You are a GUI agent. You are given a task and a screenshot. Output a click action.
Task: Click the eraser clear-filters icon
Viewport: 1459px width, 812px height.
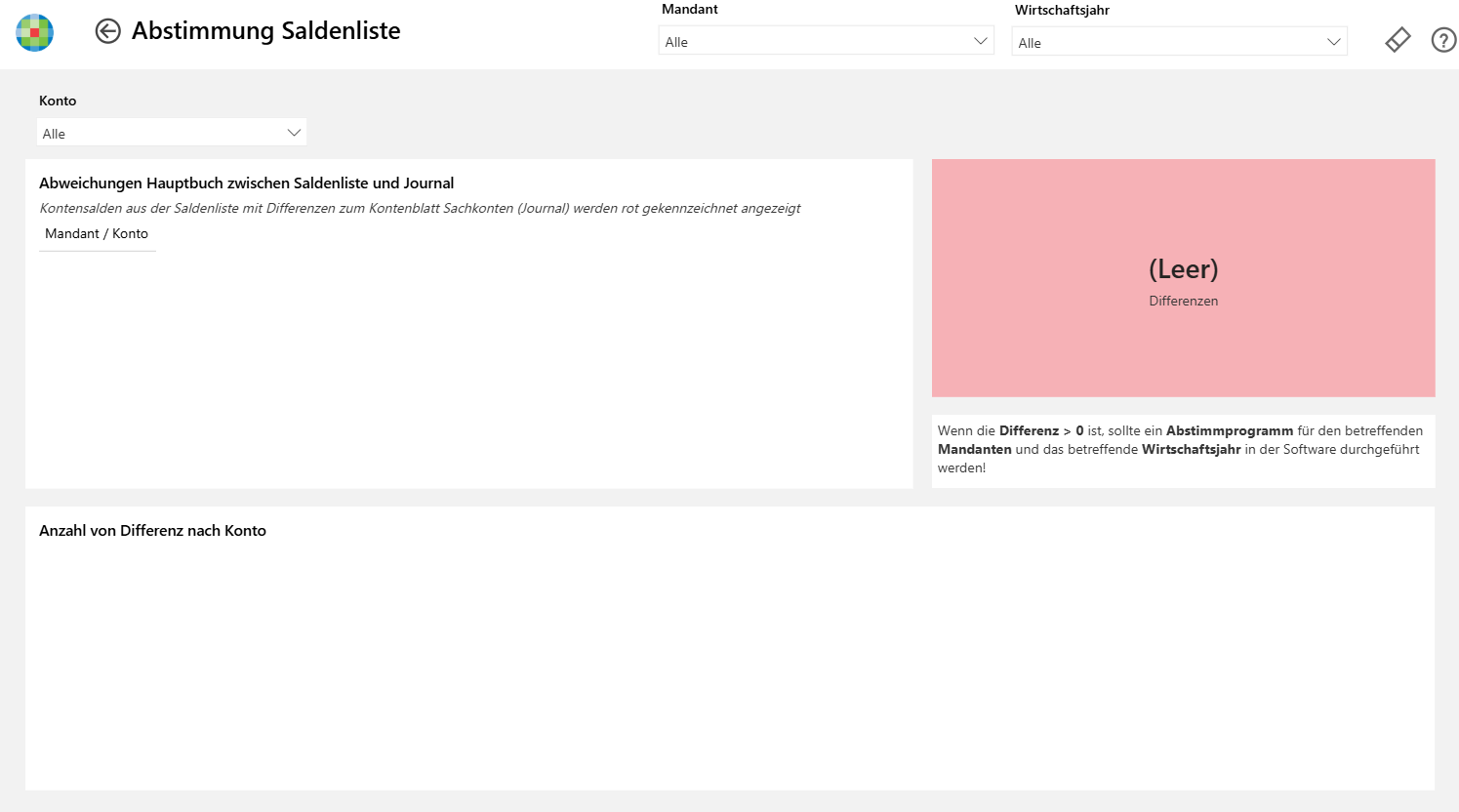pyautogui.click(x=1398, y=40)
